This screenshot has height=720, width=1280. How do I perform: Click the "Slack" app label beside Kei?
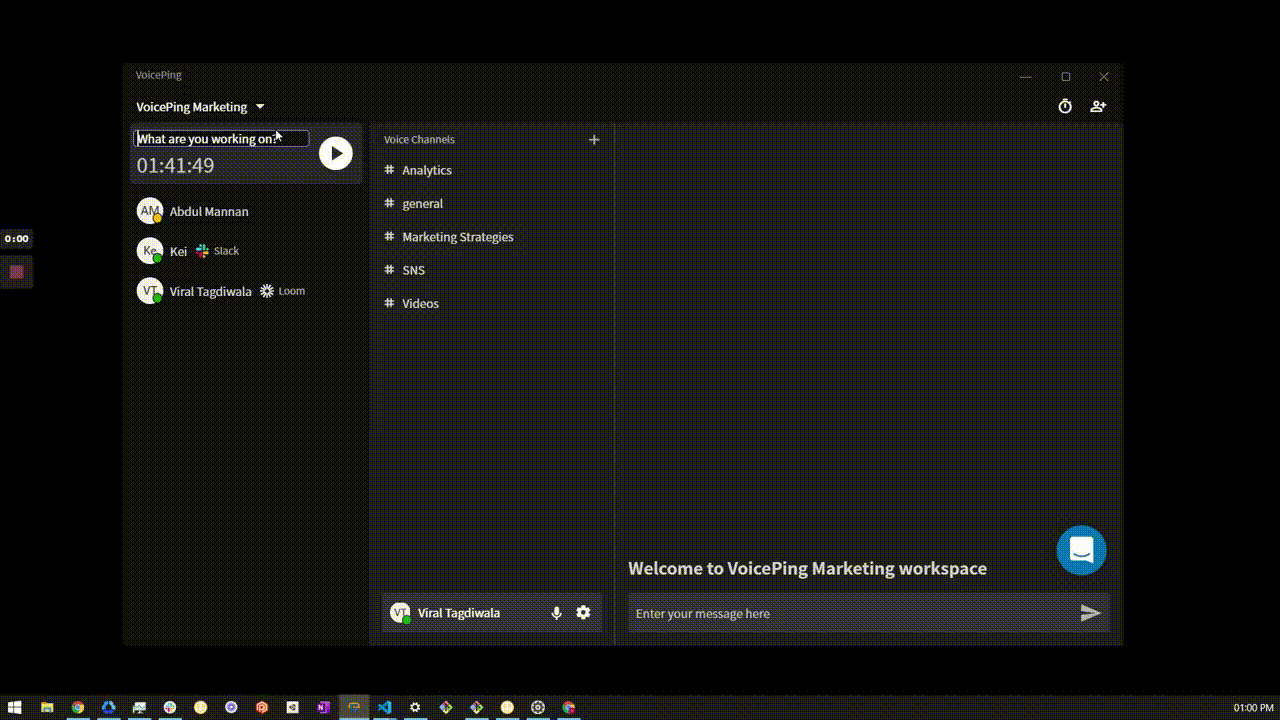coord(226,251)
